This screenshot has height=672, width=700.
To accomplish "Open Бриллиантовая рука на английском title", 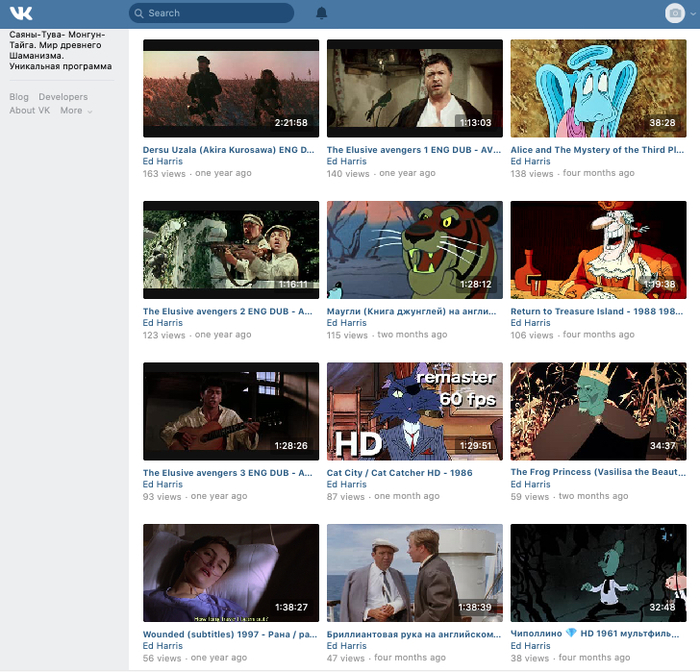I will pyautogui.click(x=414, y=634).
